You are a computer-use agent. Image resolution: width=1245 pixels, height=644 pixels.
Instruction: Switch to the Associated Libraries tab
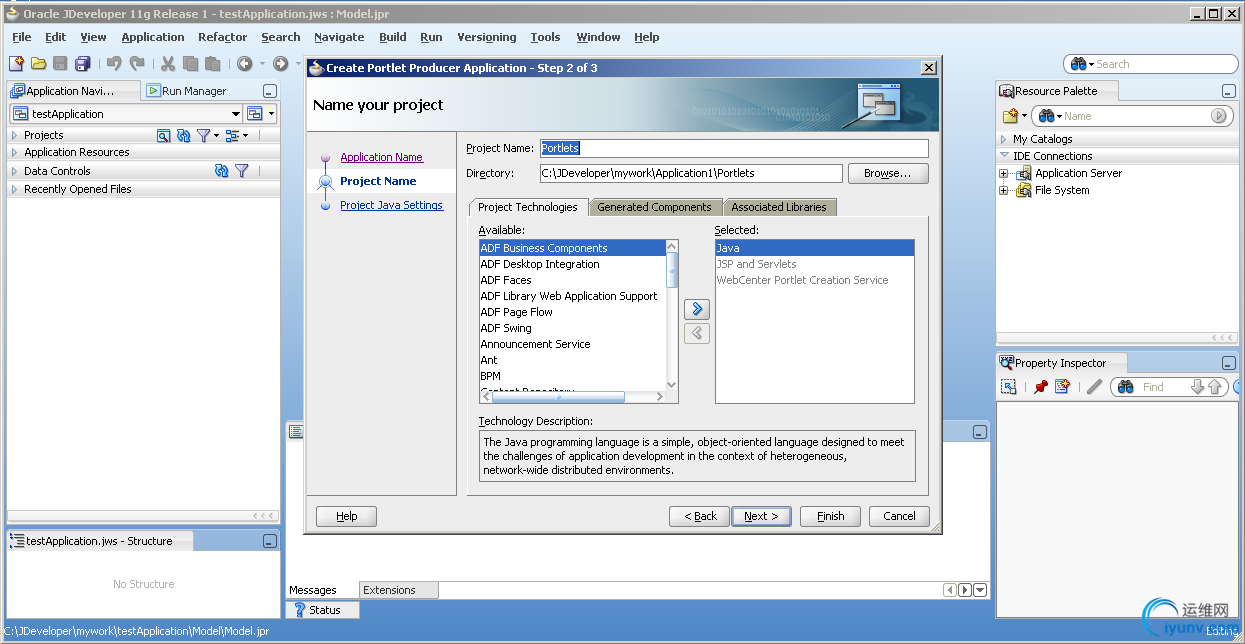(x=779, y=207)
